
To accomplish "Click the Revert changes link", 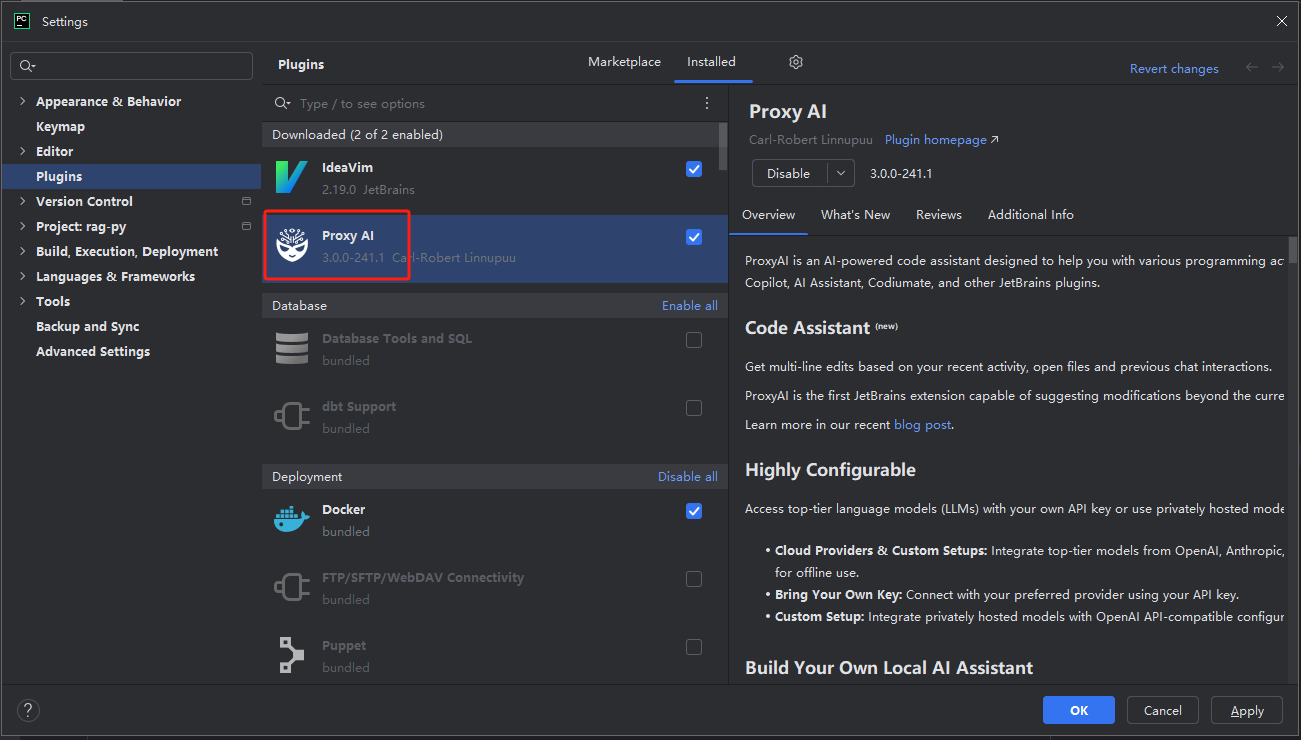I will pos(1174,69).
